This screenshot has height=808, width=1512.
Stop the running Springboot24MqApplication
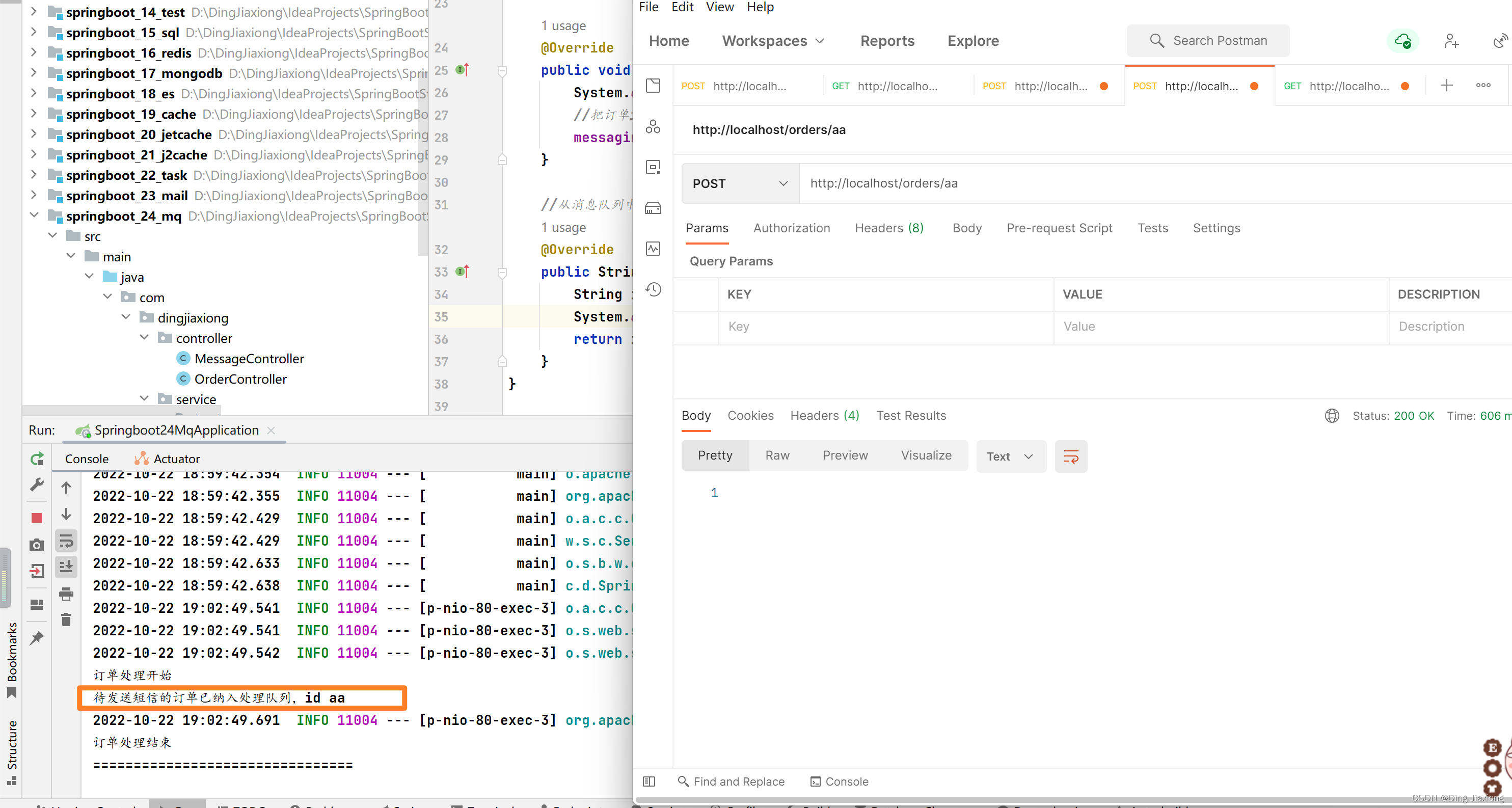(37, 518)
